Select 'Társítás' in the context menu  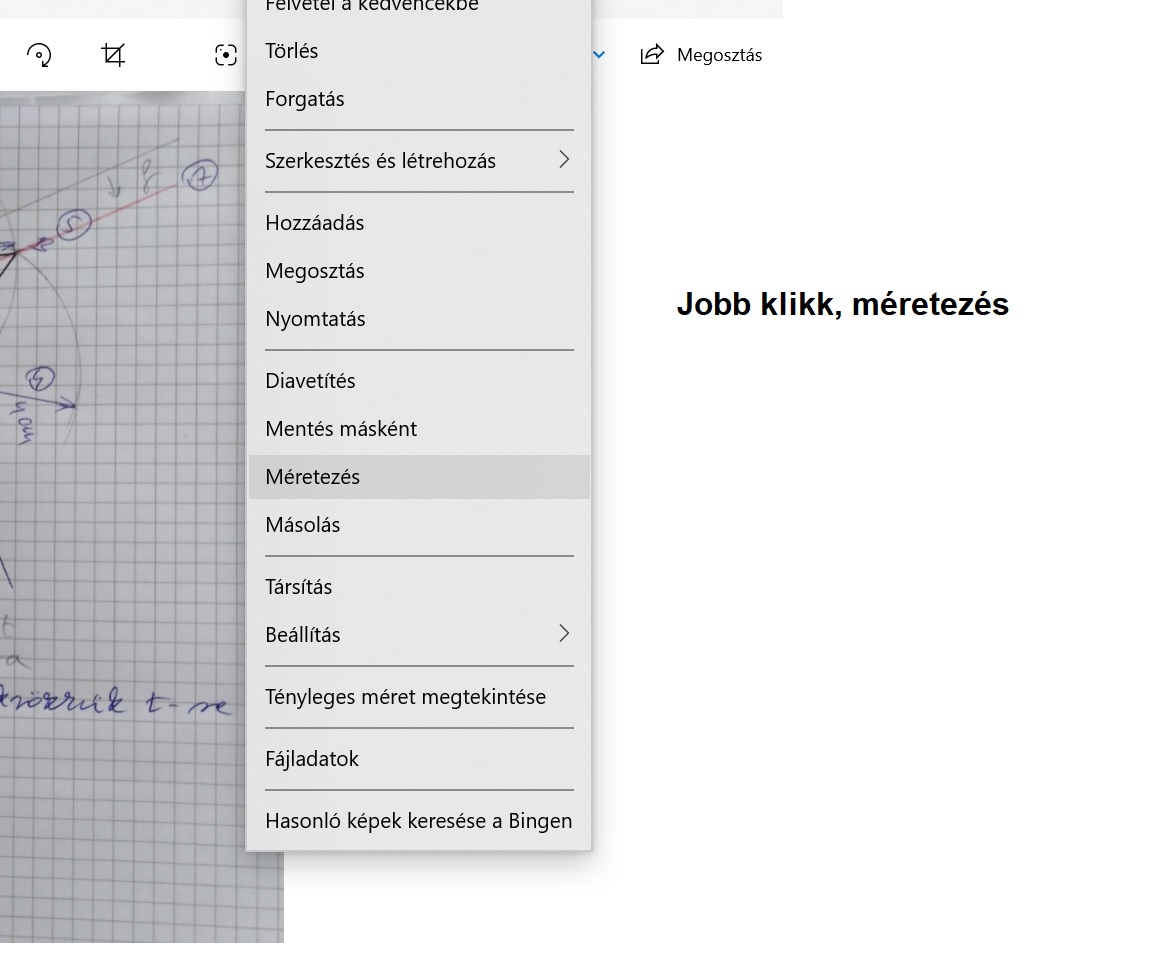299,587
